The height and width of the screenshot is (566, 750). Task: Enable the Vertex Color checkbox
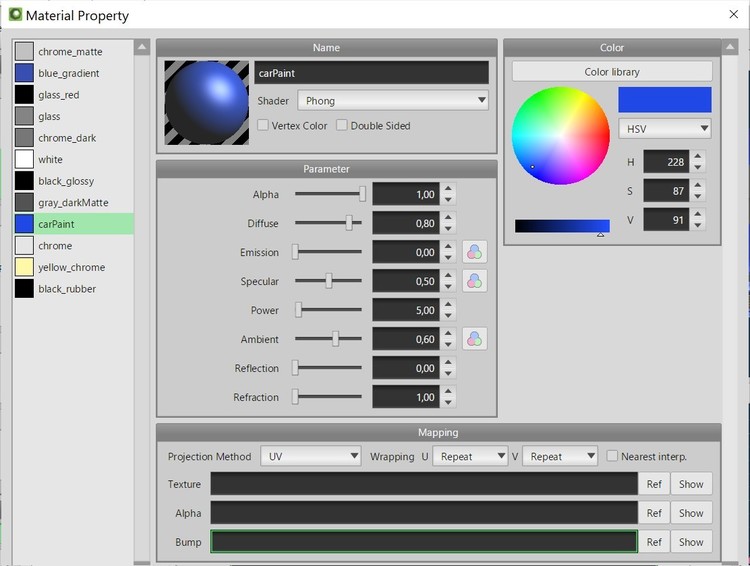click(263, 125)
